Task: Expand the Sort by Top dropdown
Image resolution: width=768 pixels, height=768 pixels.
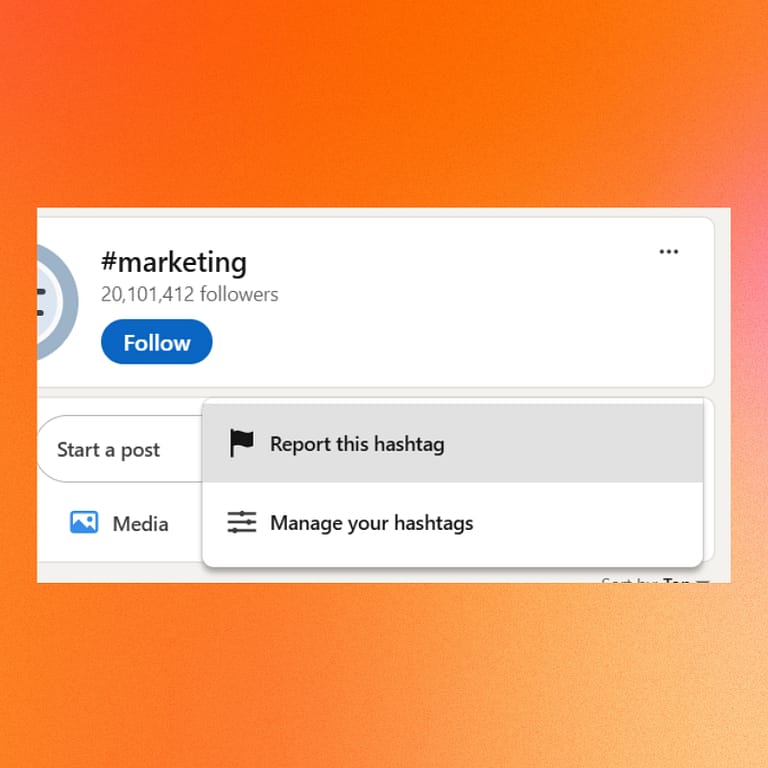Action: coord(655,580)
